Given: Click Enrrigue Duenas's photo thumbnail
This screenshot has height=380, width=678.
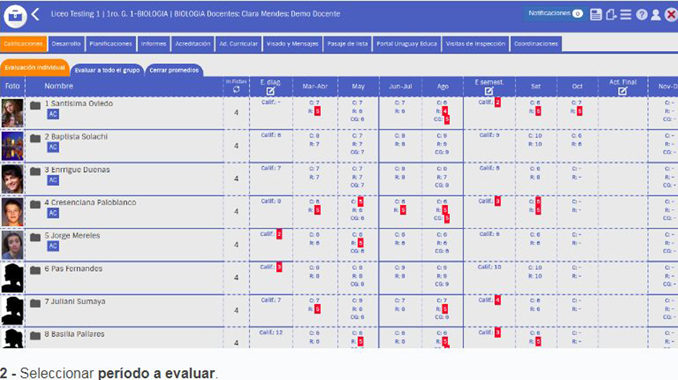Looking at the screenshot, I should point(12,179).
